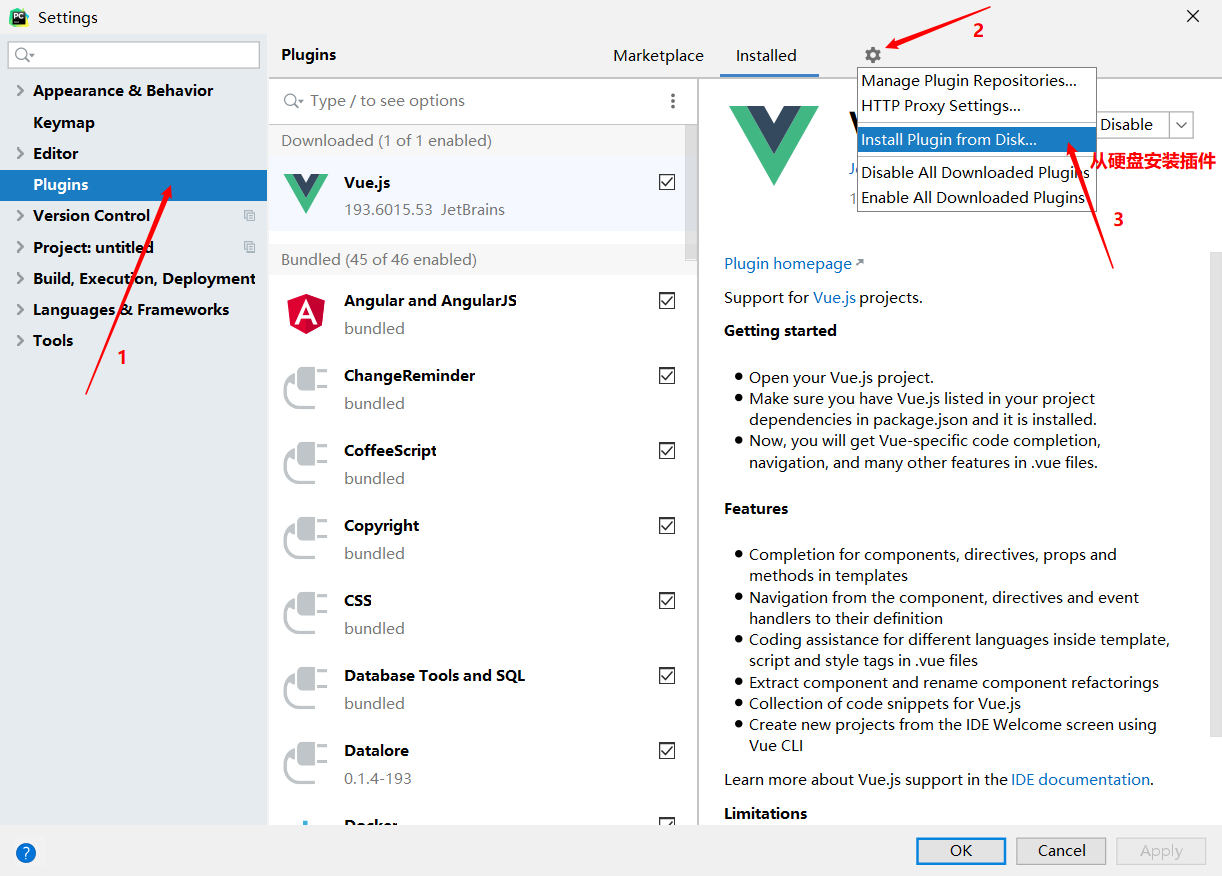The height and width of the screenshot is (876, 1222).
Task: Toggle the CoffeeScript plugin checkbox
Action: pos(667,450)
